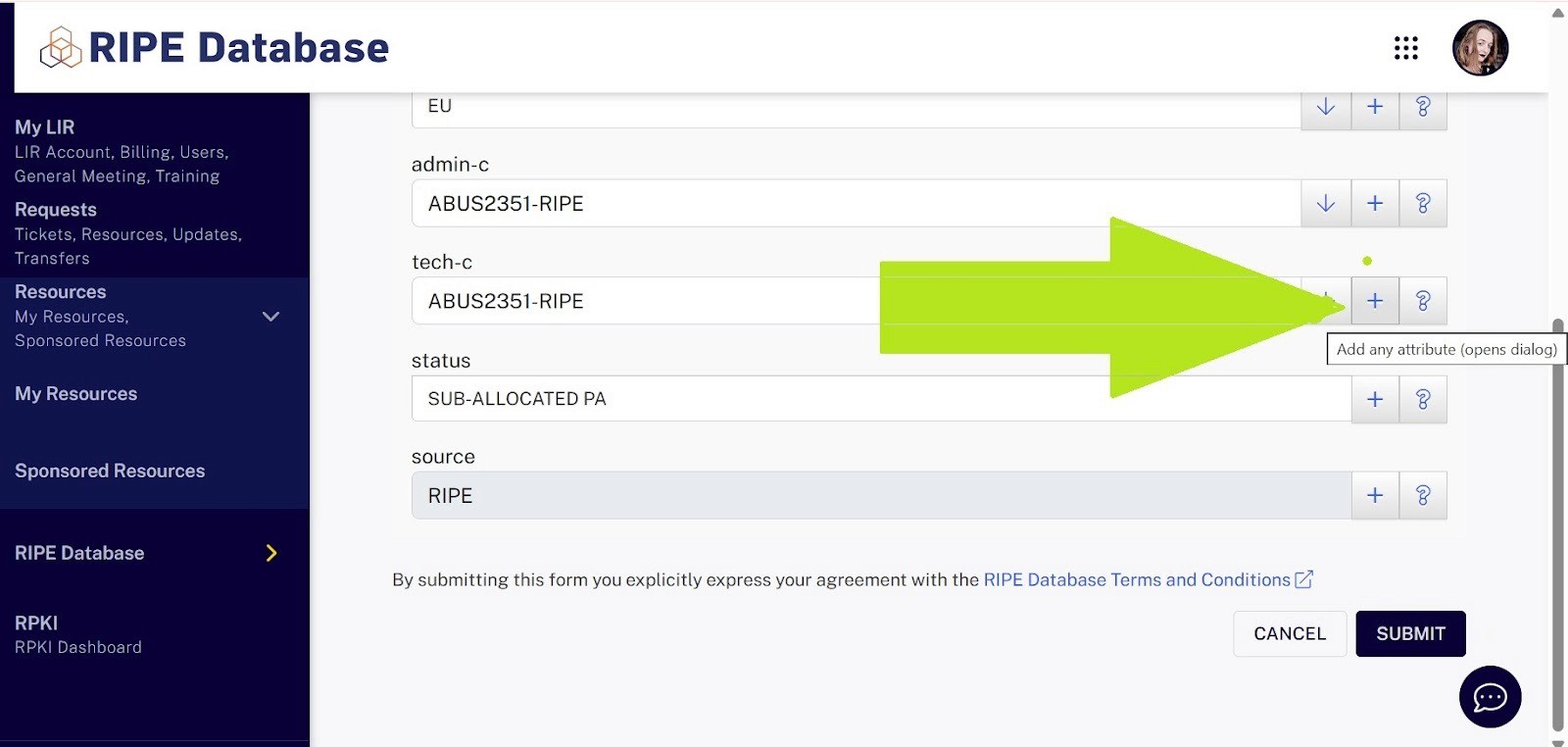Show help for source attribute
Screen dimensions: 1568x747
pos(1423,495)
